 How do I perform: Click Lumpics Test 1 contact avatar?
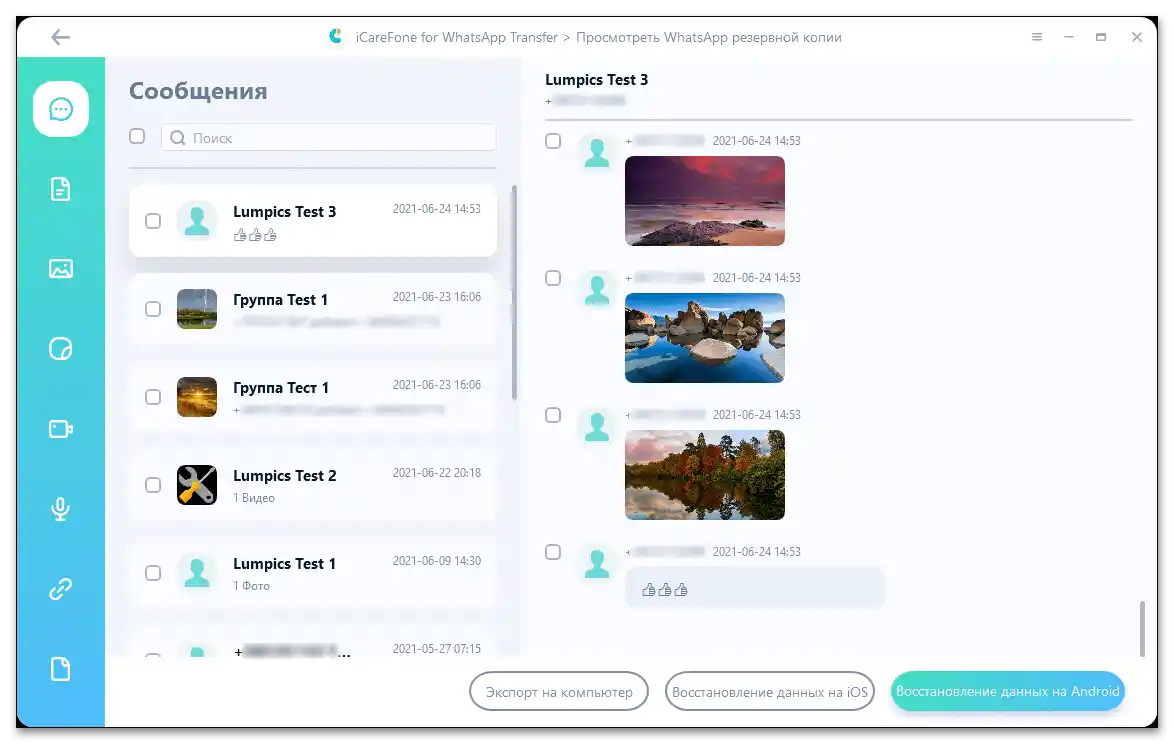197,573
